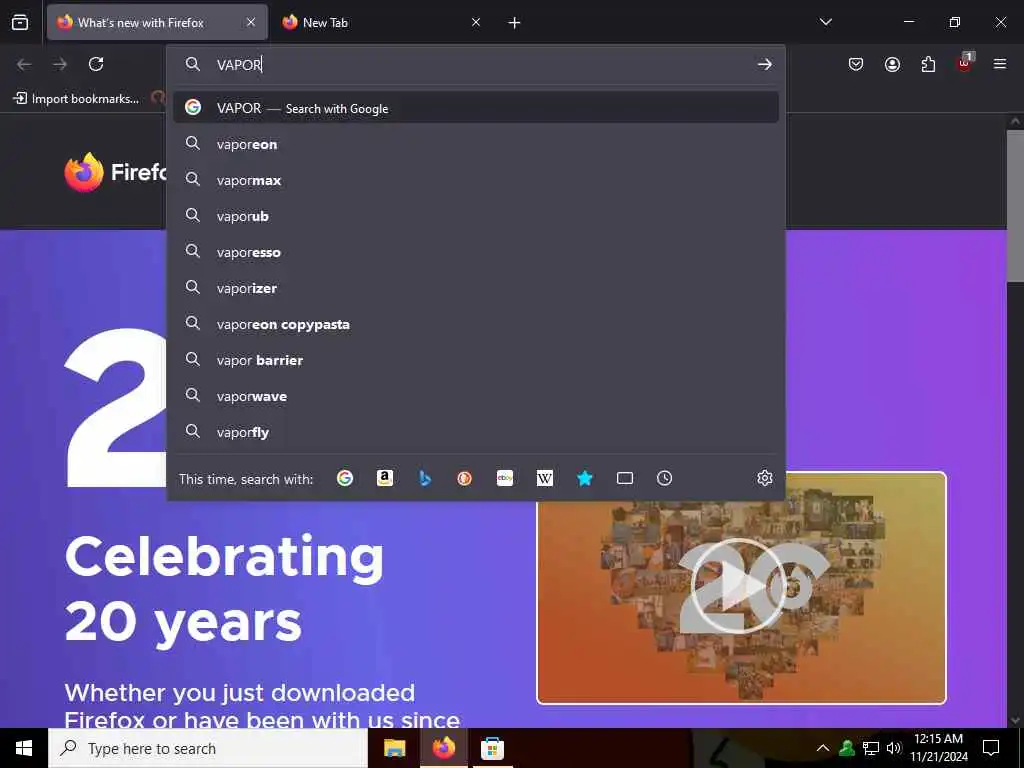Select vaporeon copypasta suggestion

click(475, 324)
